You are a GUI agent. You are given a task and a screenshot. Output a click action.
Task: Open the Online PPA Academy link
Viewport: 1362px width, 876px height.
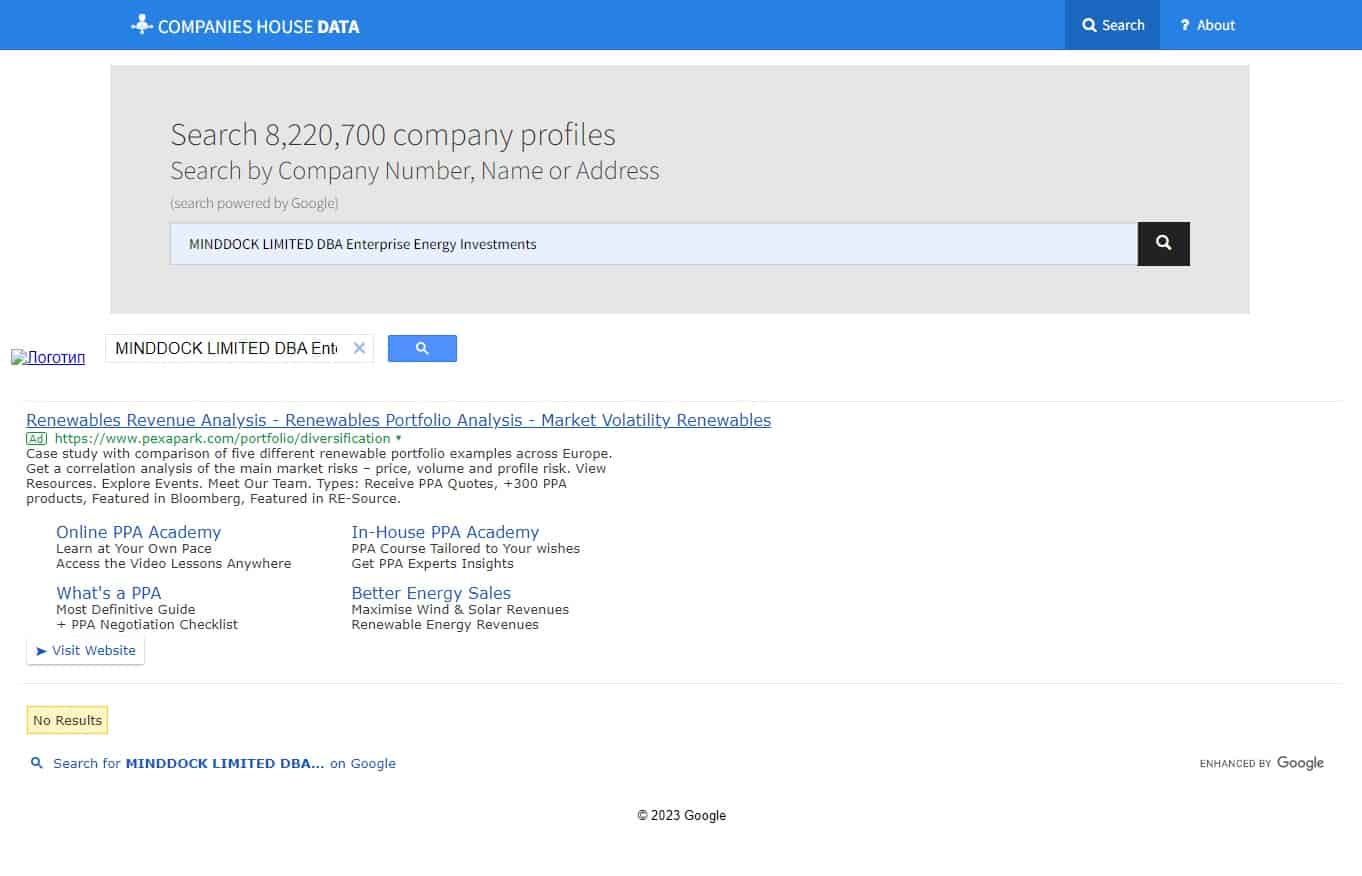click(138, 532)
